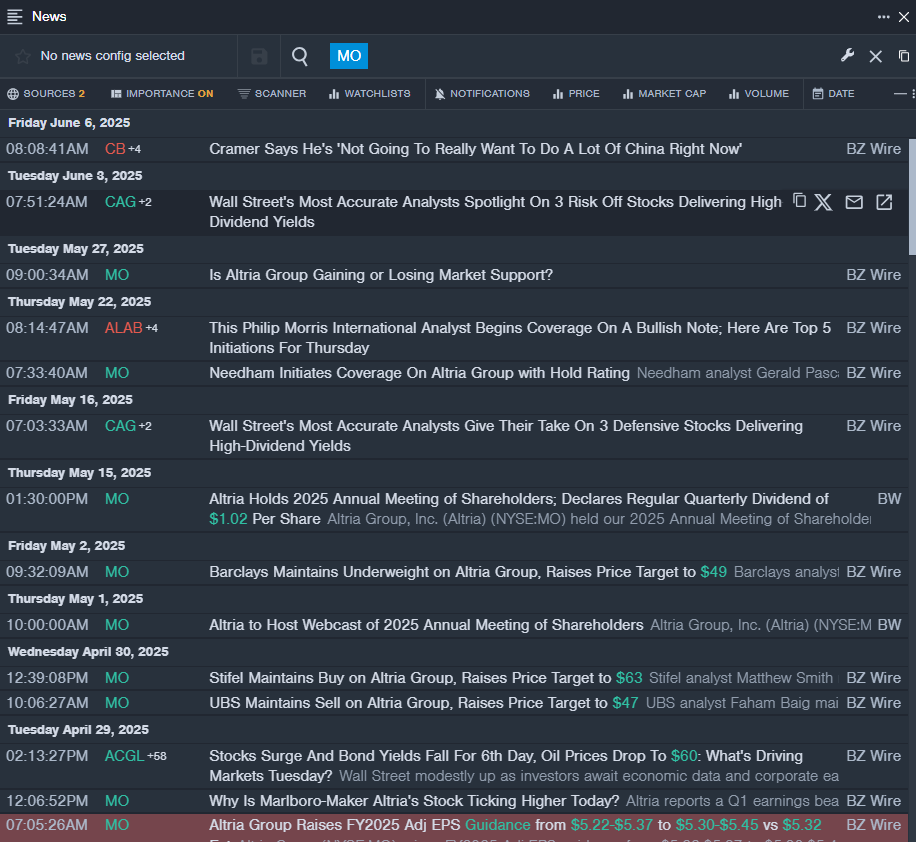This screenshot has width=916, height=842.
Task: Click the ALAB ticker symbol
Action: (123, 328)
